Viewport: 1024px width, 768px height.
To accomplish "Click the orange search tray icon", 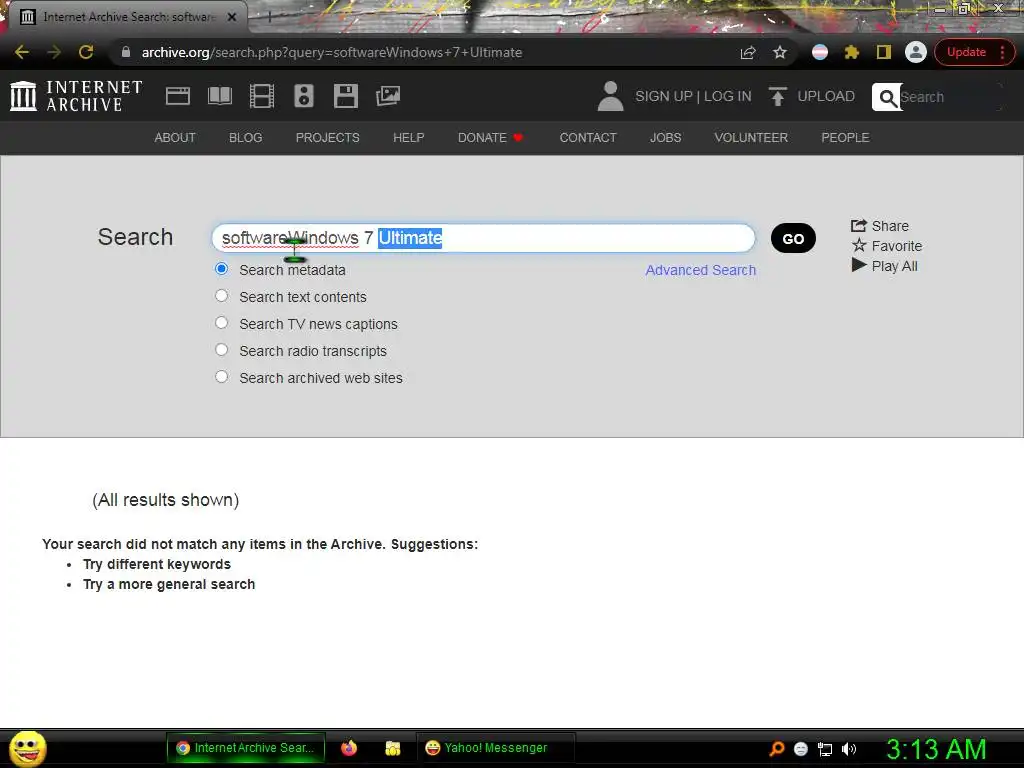I will click(776, 749).
